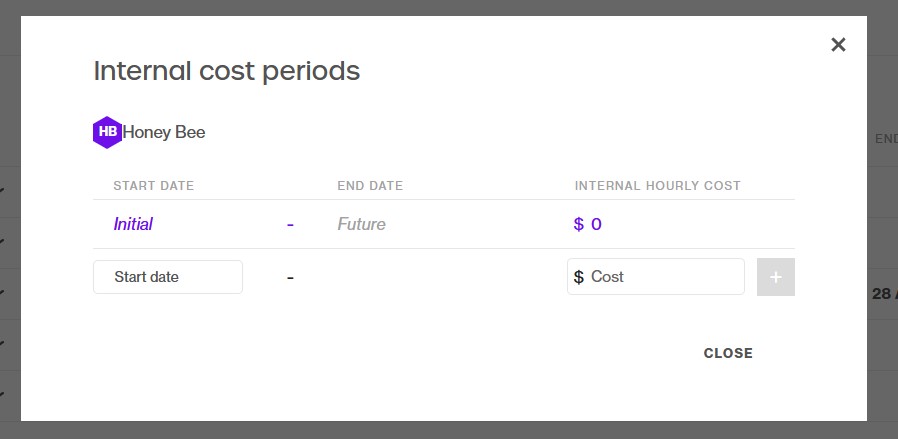Click the dollar sign in Cost field
The image size is (898, 439).
coord(578,277)
